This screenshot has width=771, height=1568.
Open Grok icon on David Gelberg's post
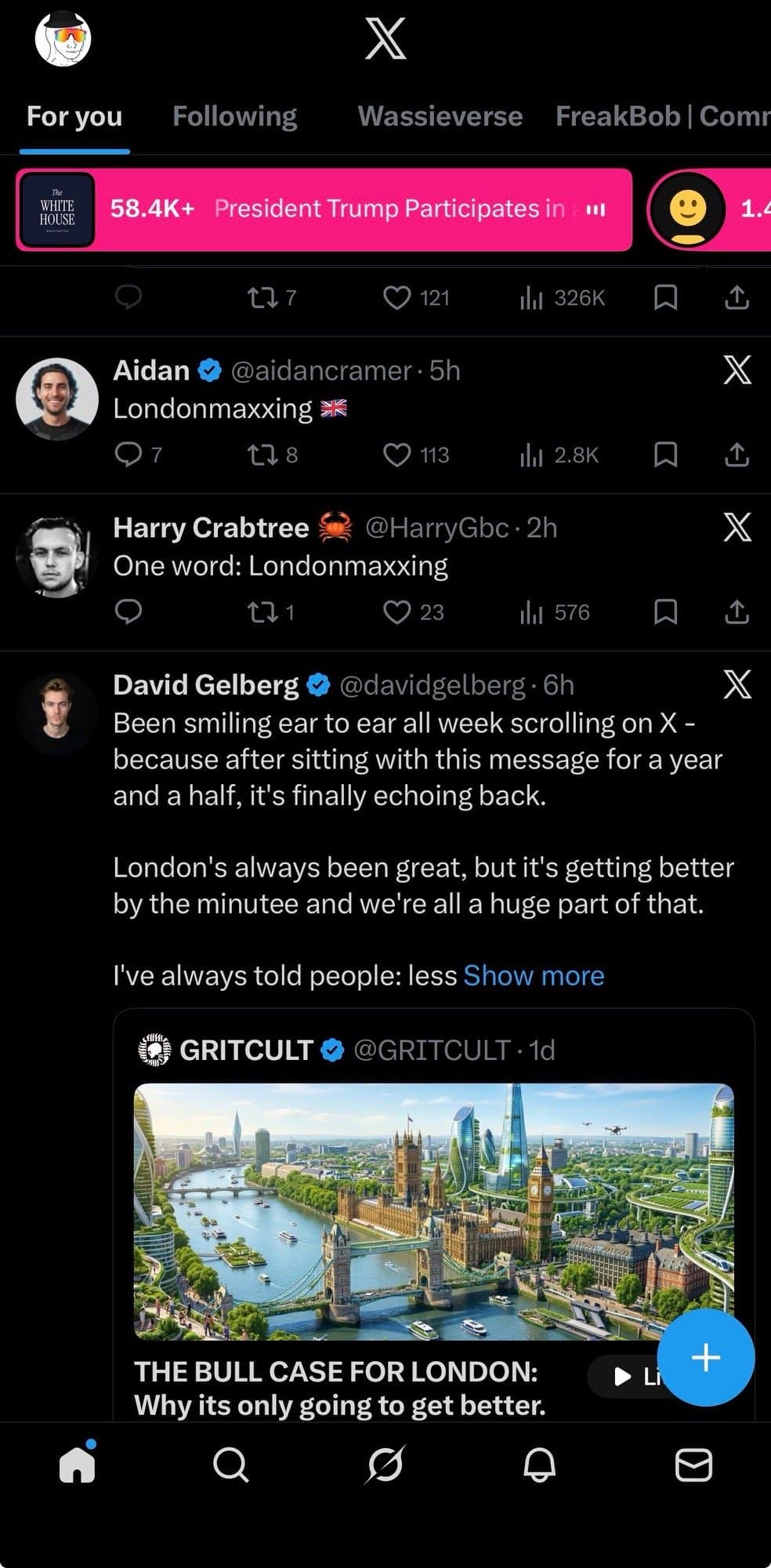click(737, 684)
